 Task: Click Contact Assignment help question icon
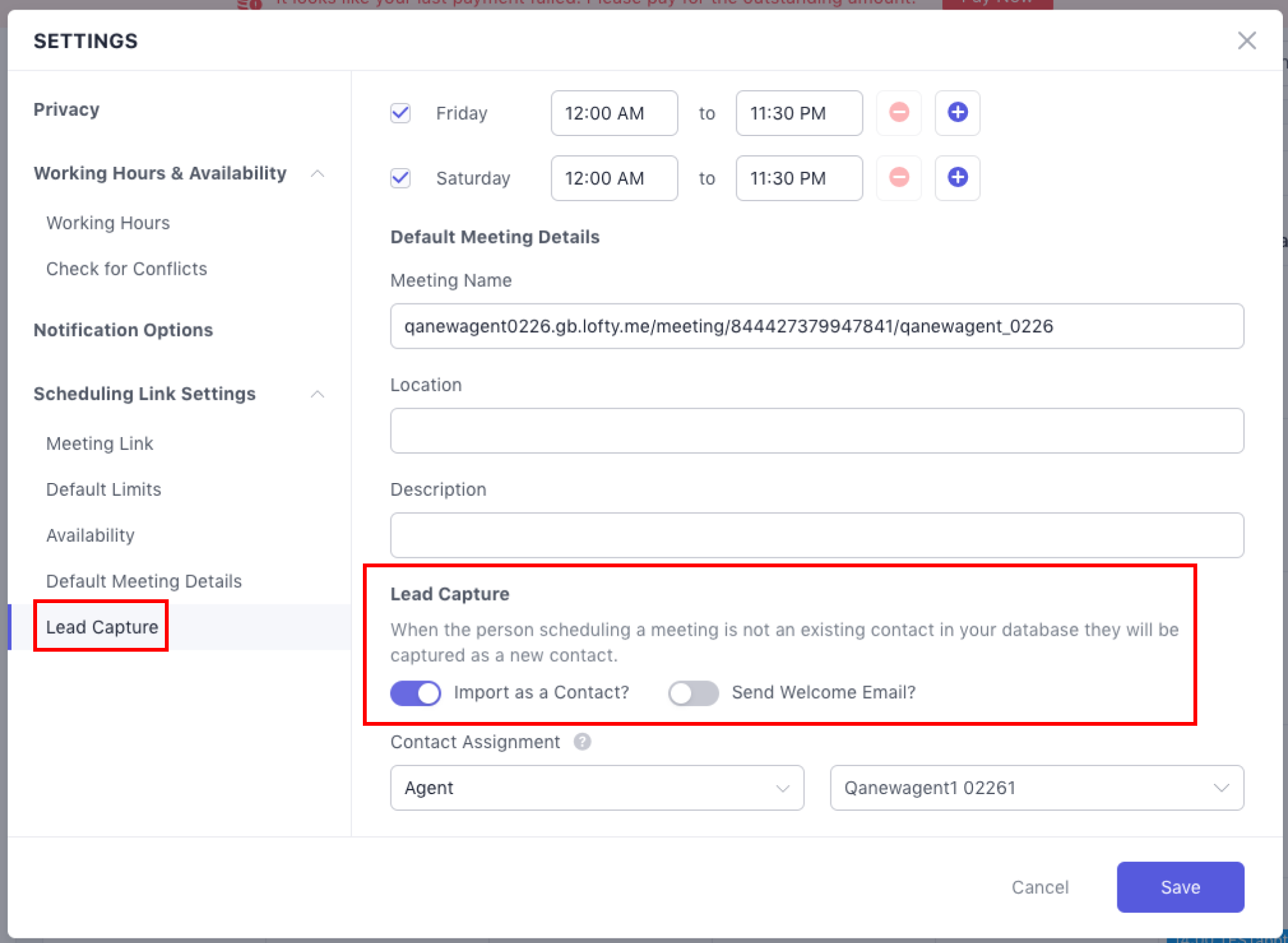(582, 742)
